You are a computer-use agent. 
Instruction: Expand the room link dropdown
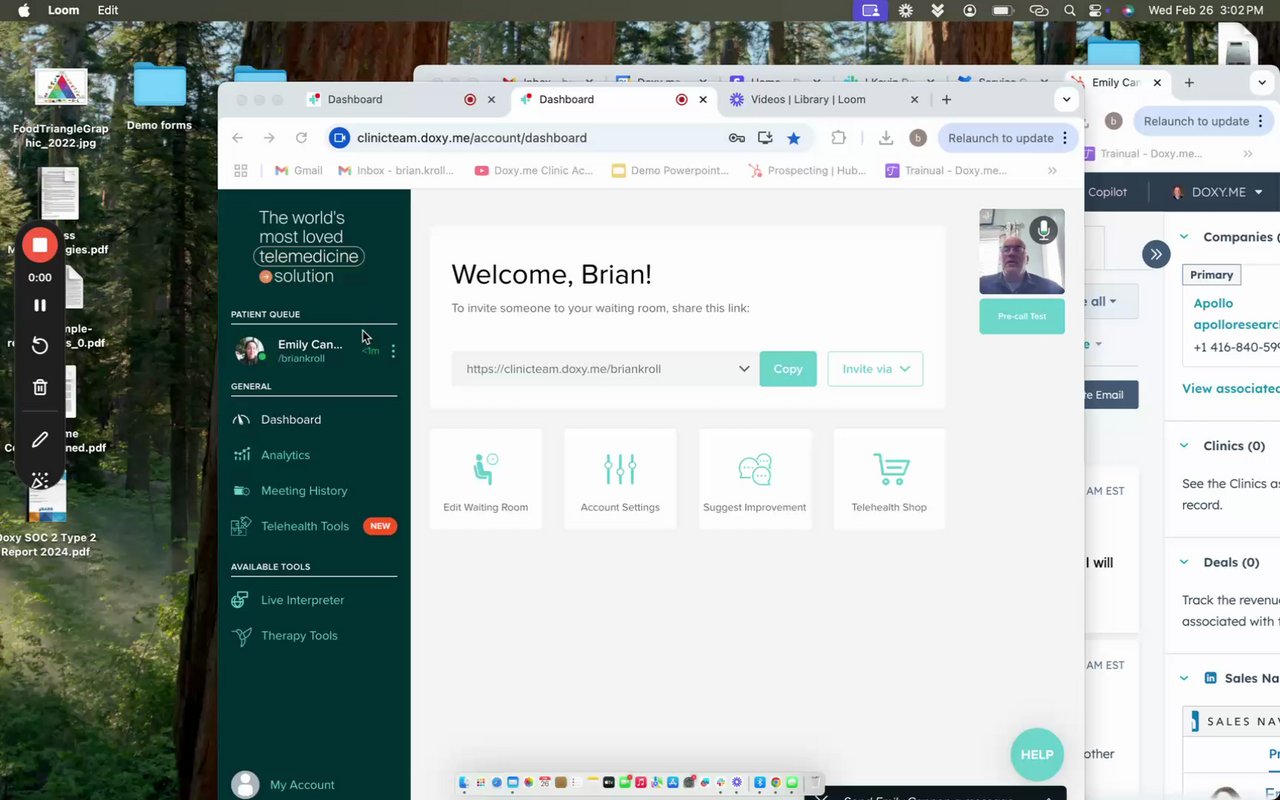(744, 369)
